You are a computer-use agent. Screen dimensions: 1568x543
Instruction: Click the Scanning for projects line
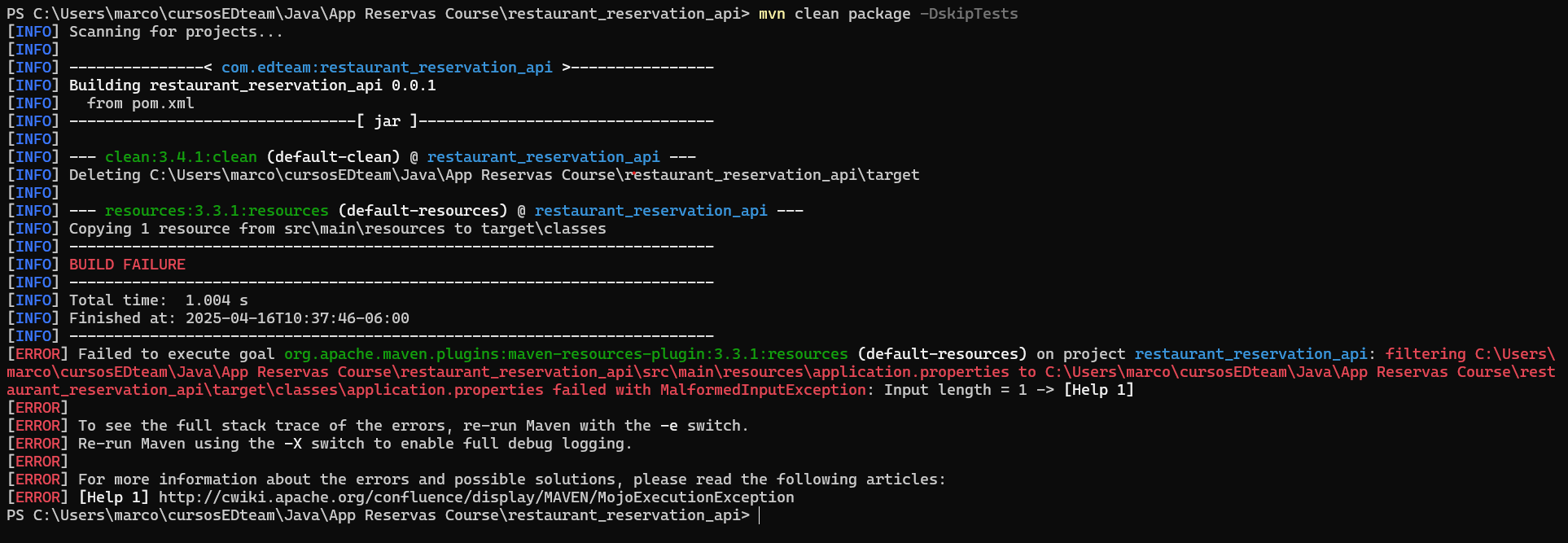click(x=176, y=32)
